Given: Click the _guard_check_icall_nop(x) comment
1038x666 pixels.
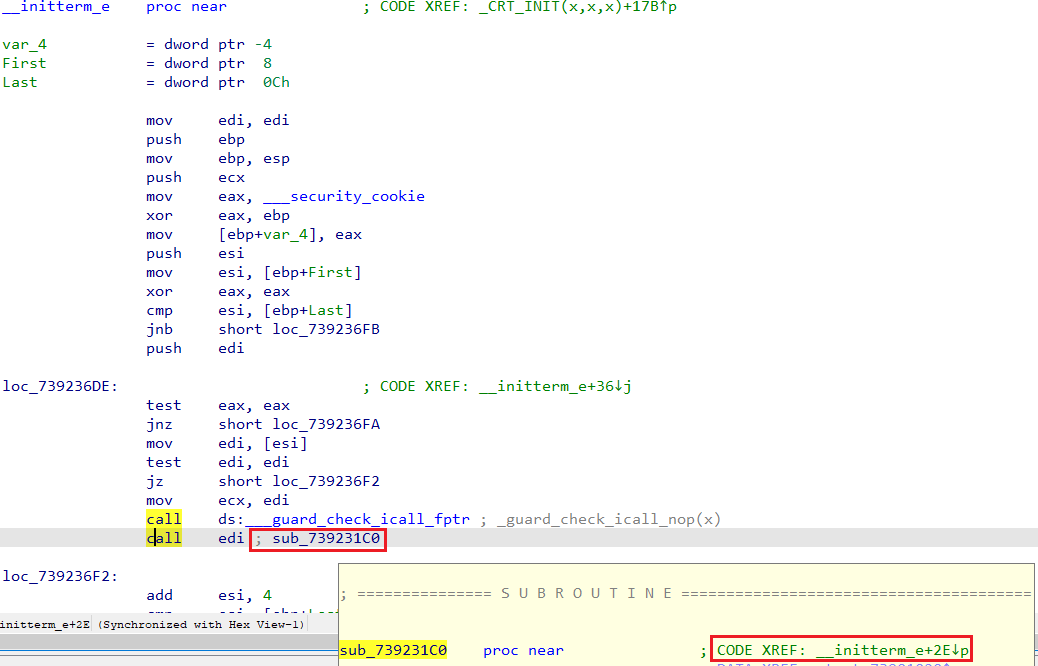Looking at the screenshot, I should tap(609, 520).
